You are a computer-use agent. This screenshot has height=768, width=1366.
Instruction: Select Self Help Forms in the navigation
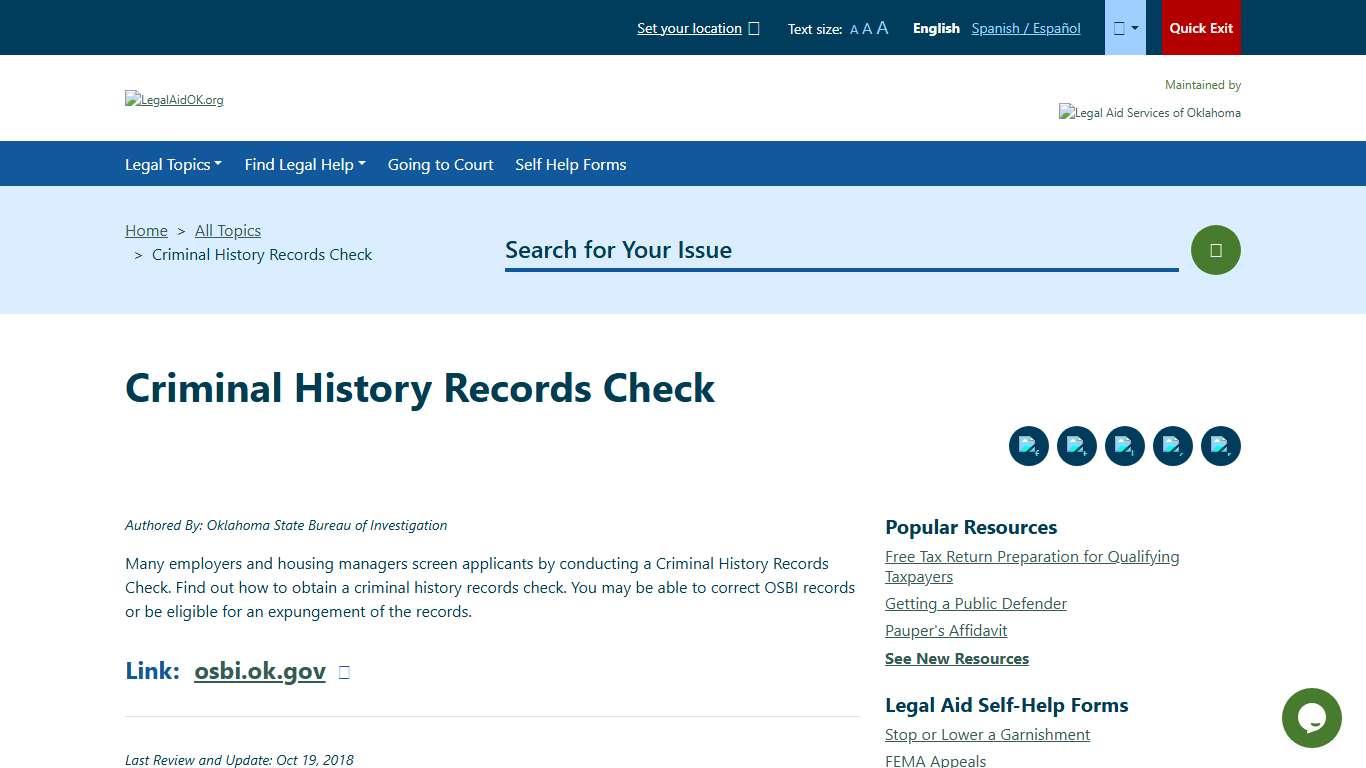point(570,164)
